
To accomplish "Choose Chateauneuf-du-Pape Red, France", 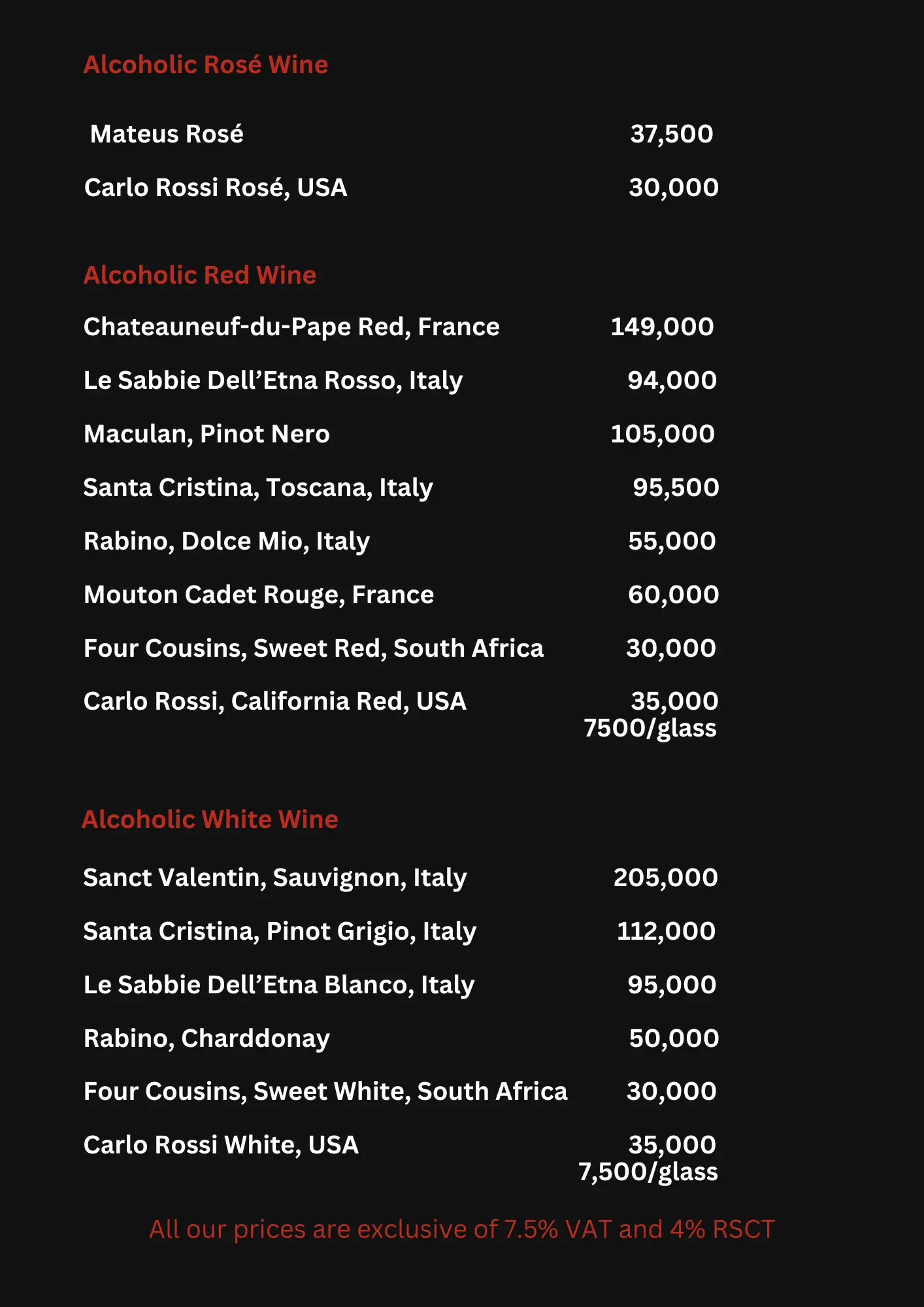I will pyautogui.click(x=291, y=327).
